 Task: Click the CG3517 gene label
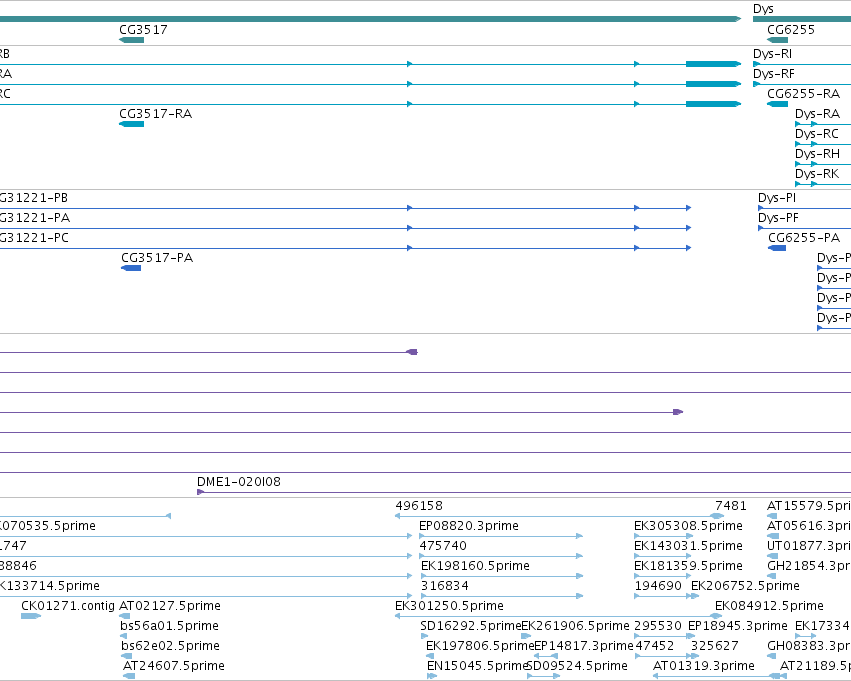coord(143,29)
